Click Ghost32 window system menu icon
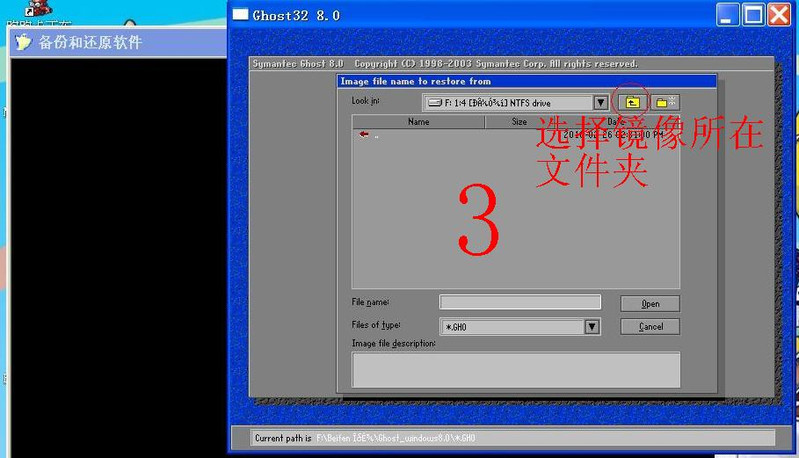Screen dimensions: 799x458 (241, 15)
